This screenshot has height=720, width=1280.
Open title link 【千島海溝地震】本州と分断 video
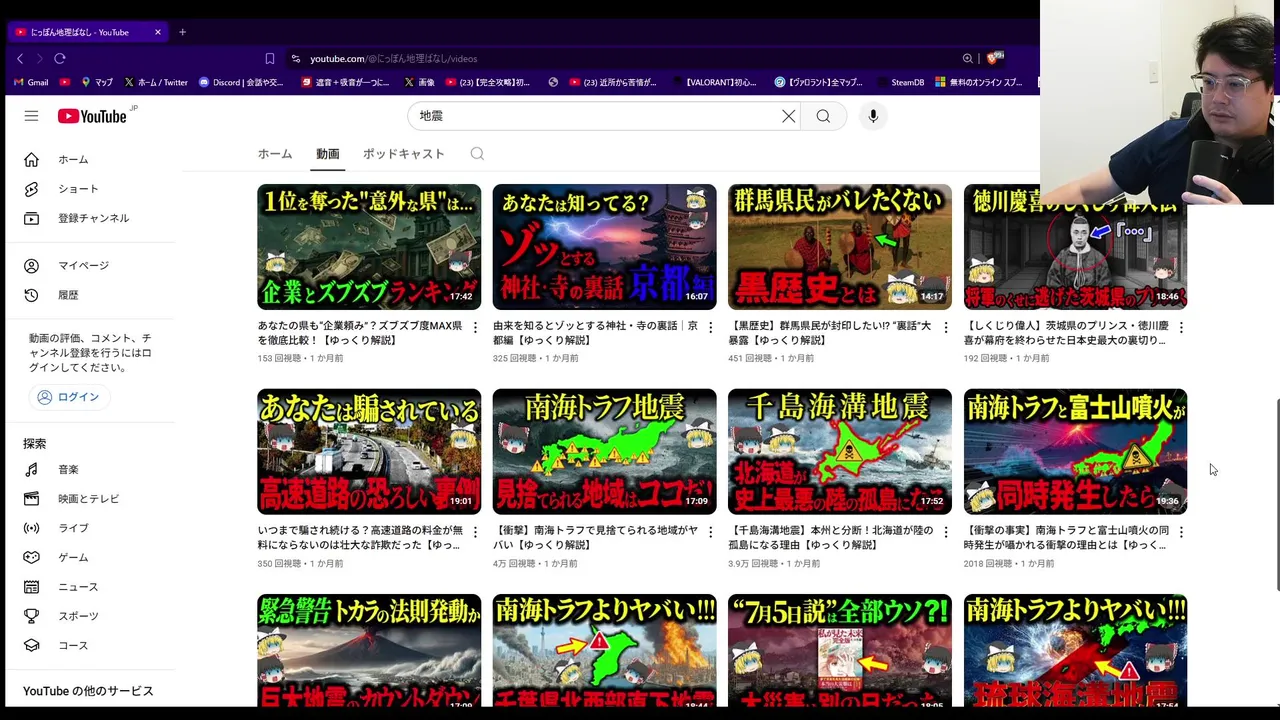pos(831,538)
